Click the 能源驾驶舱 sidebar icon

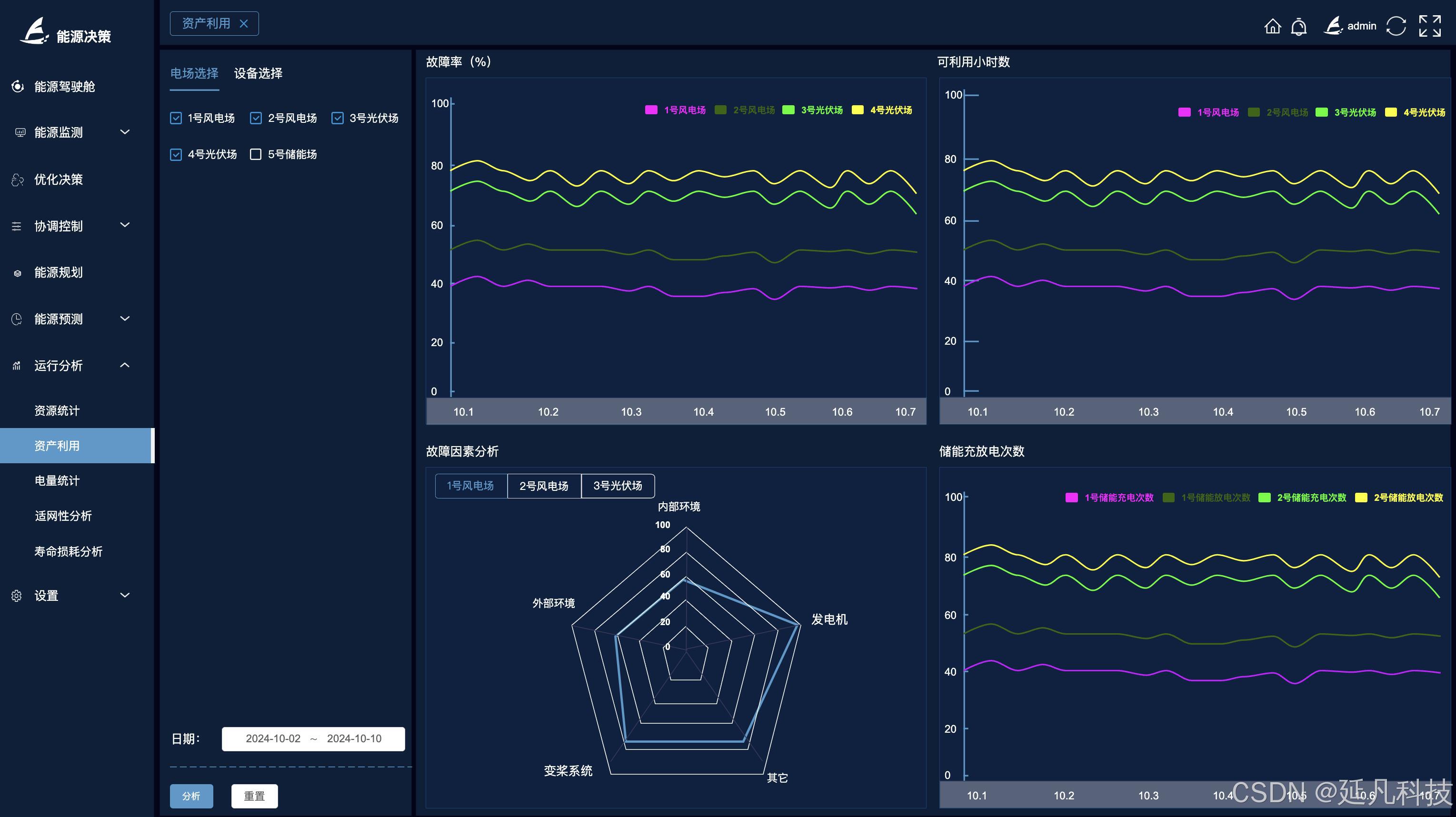coord(18,87)
